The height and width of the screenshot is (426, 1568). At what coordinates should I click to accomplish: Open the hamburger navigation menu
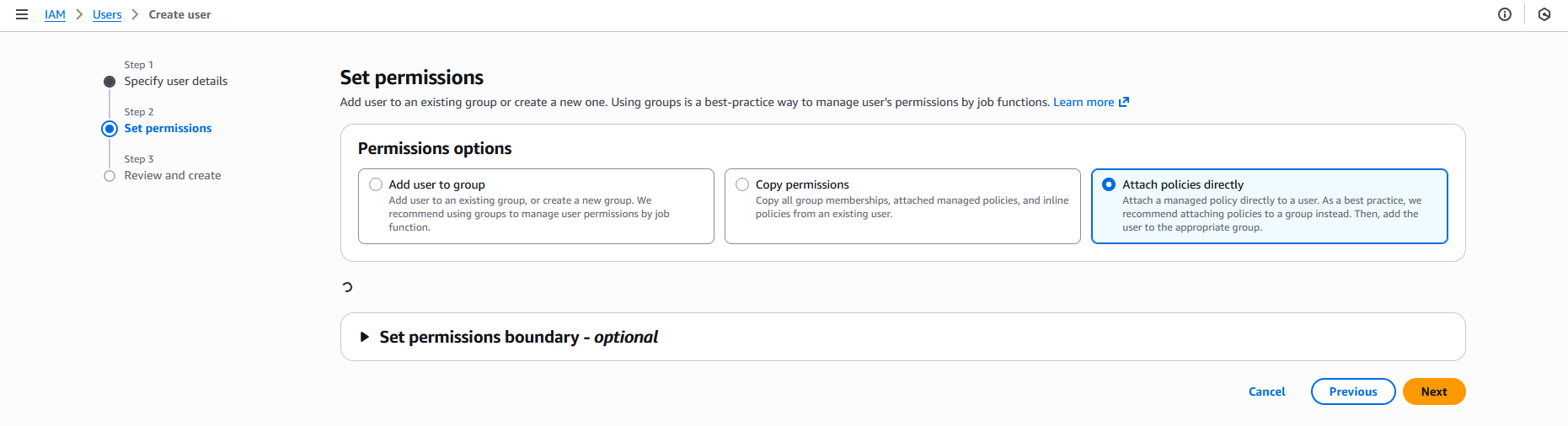click(x=22, y=14)
